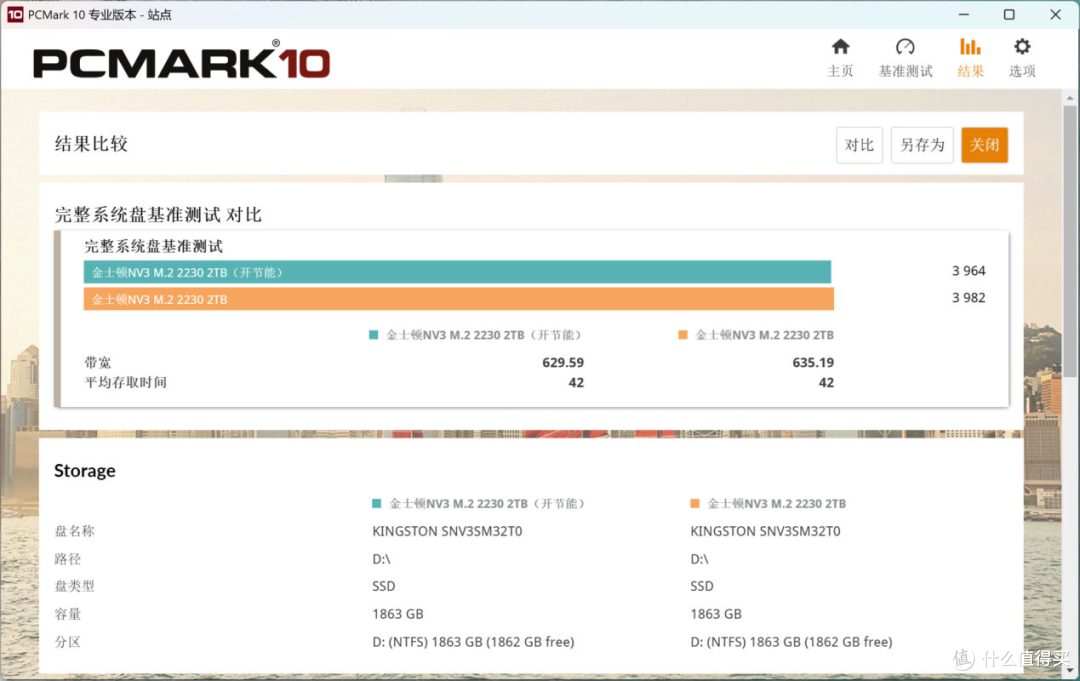The width and height of the screenshot is (1080, 681).
Task: Click the bandwidth value 635.19
Action: [x=813, y=362]
